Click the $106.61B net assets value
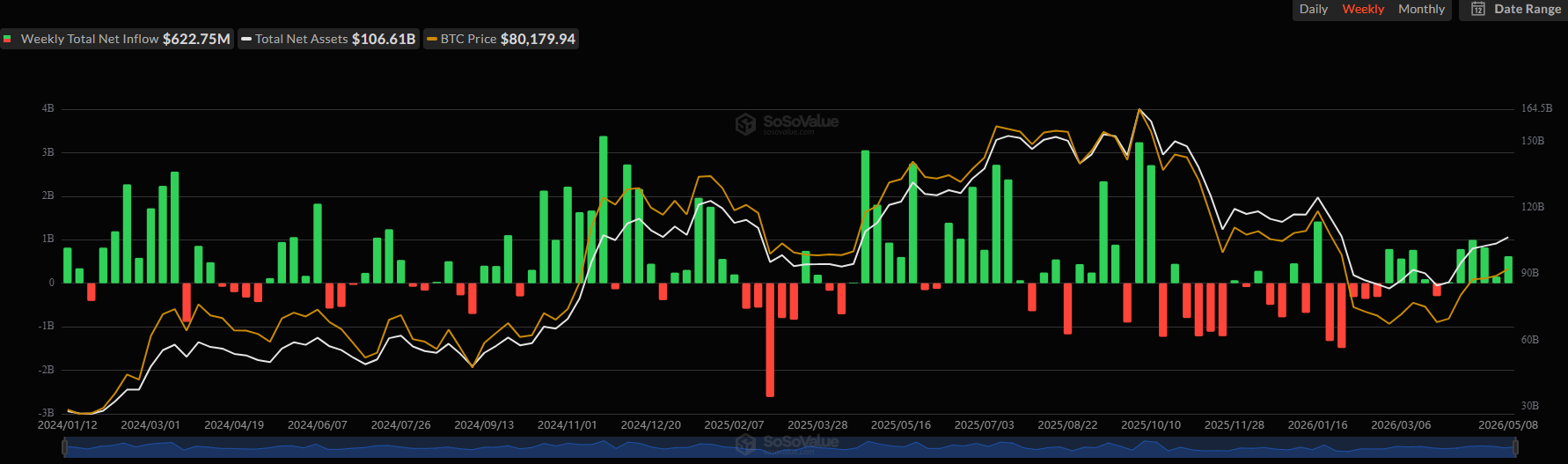 tap(384, 39)
